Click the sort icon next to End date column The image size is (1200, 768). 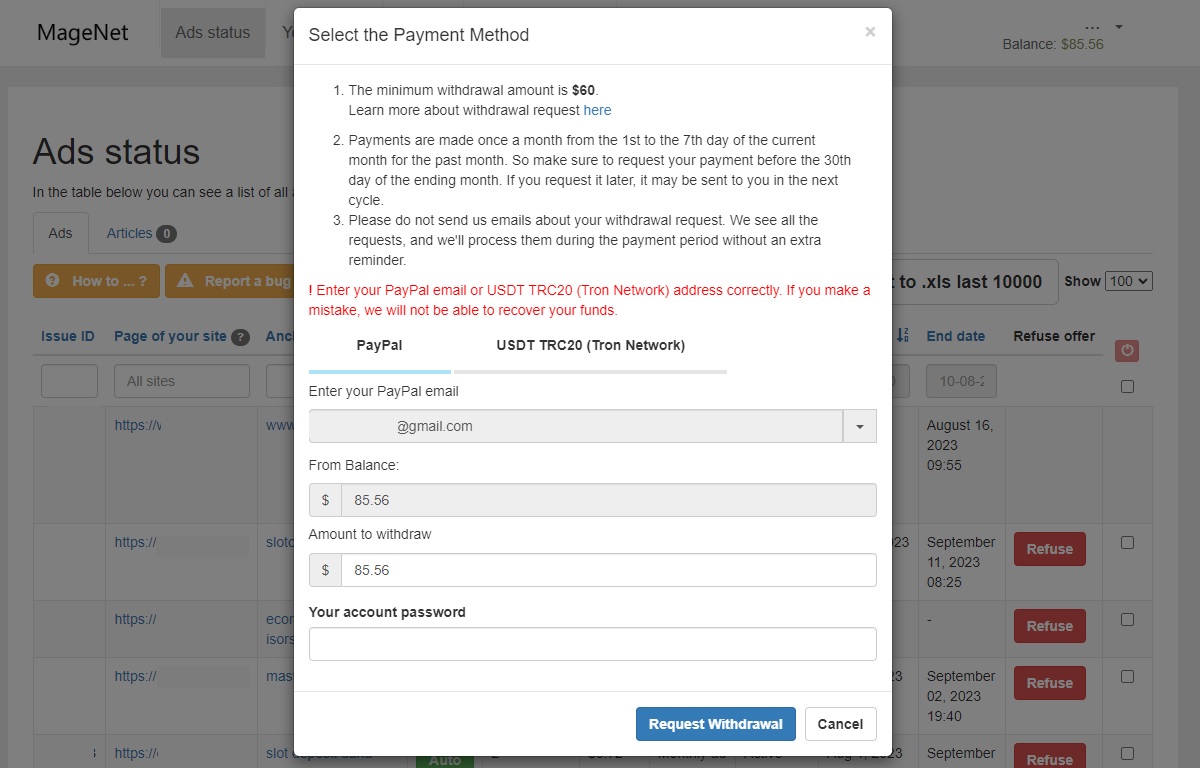[903, 336]
